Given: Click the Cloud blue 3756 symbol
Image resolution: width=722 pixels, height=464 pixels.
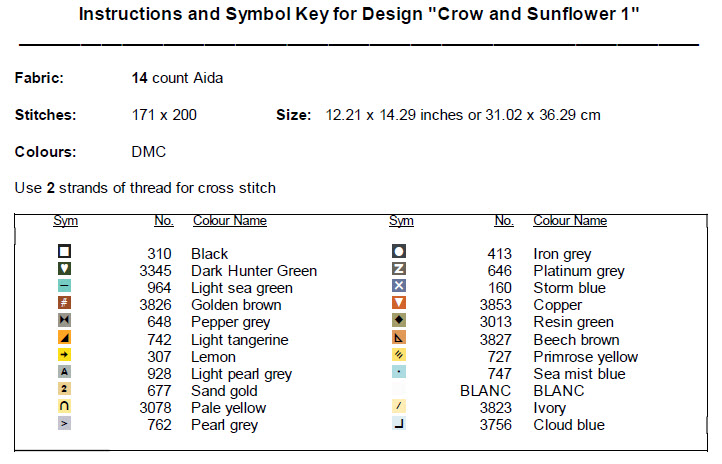Looking at the screenshot, I should click(399, 424).
